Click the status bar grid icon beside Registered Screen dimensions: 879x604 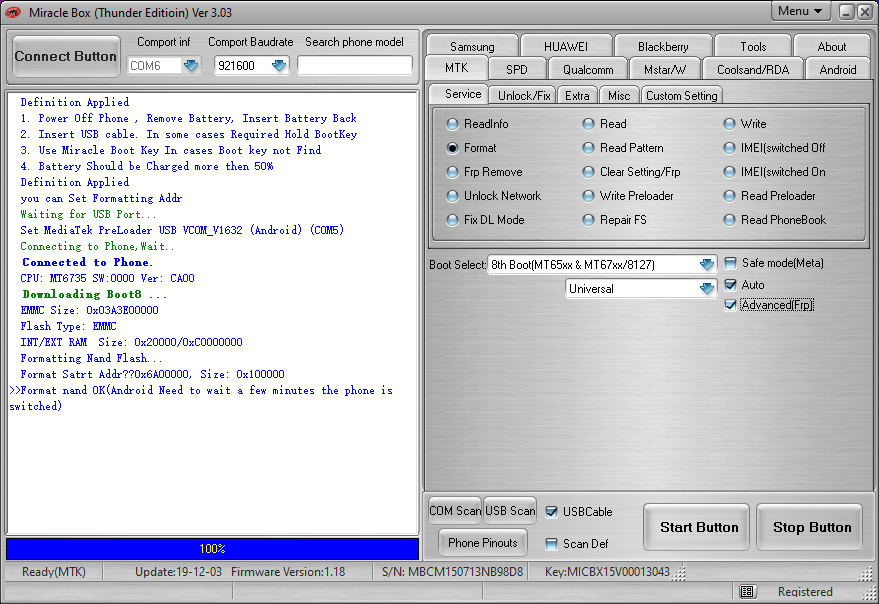[x=746, y=591]
